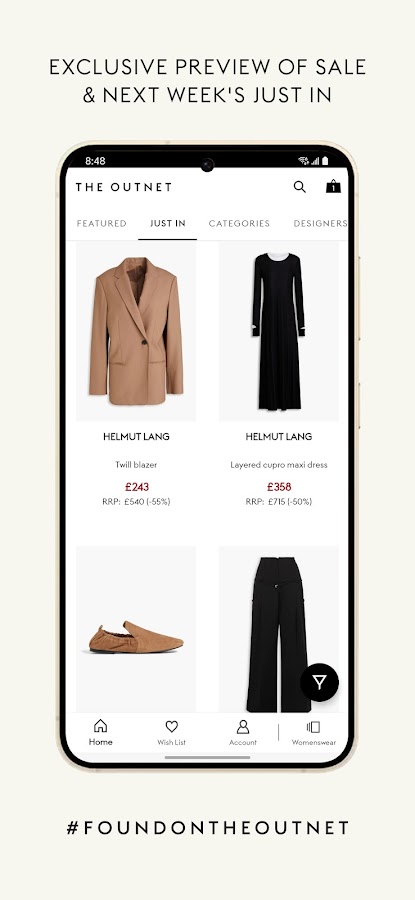View the black wide-leg trousers image
The width and height of the screenshot is (415, 900).
pyautogui.click(x=279, y=629)
